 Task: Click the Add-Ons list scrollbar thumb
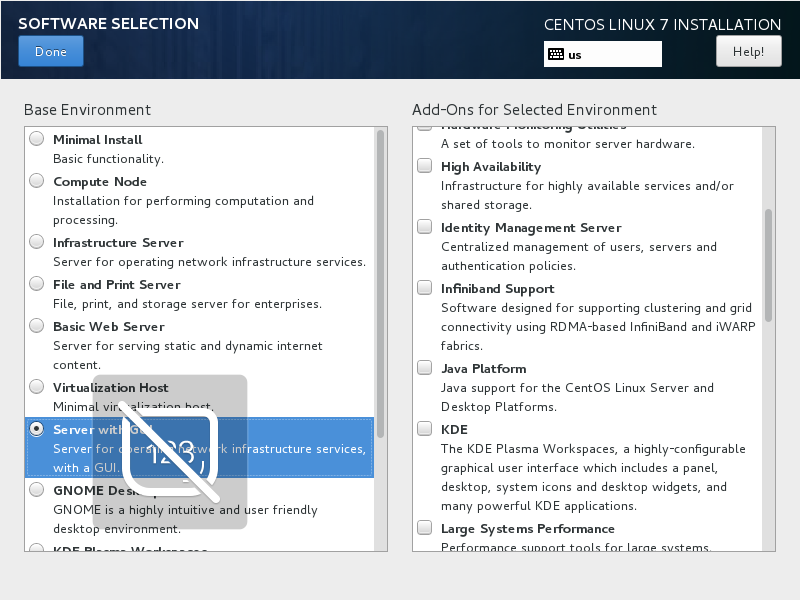769,265
